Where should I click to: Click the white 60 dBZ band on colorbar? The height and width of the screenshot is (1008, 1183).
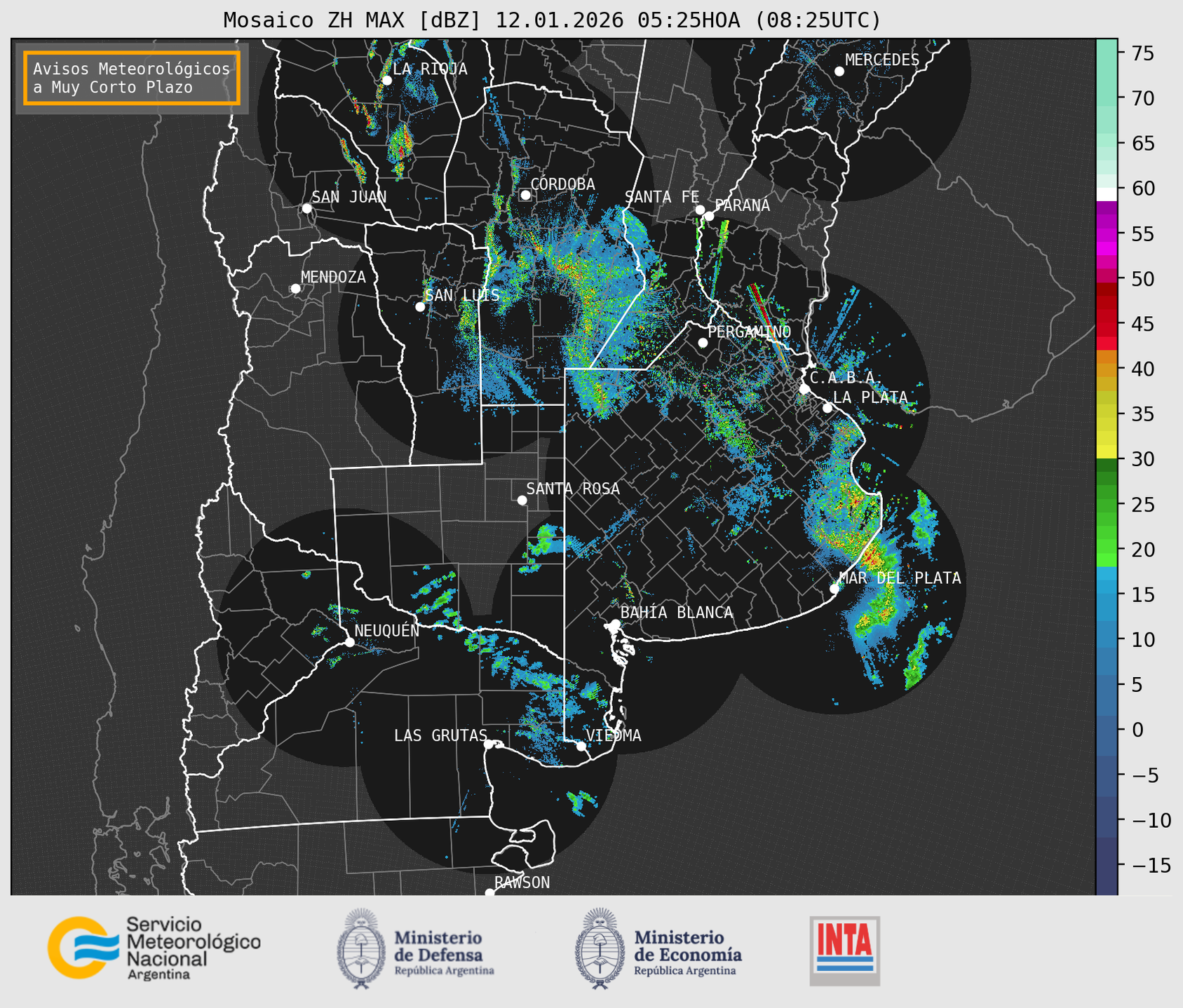point(1107,193)
